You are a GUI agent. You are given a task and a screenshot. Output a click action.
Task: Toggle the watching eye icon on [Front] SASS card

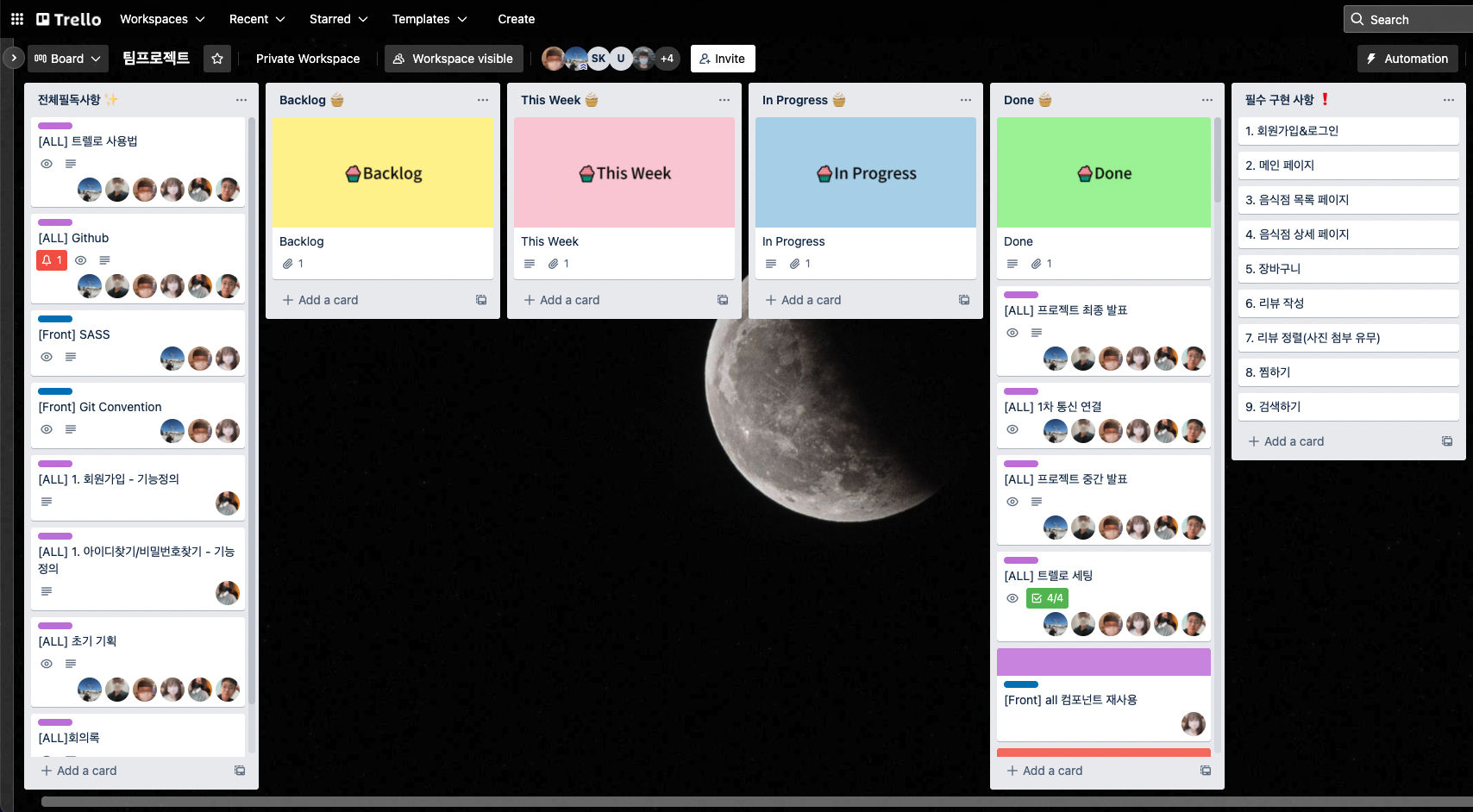47,356
